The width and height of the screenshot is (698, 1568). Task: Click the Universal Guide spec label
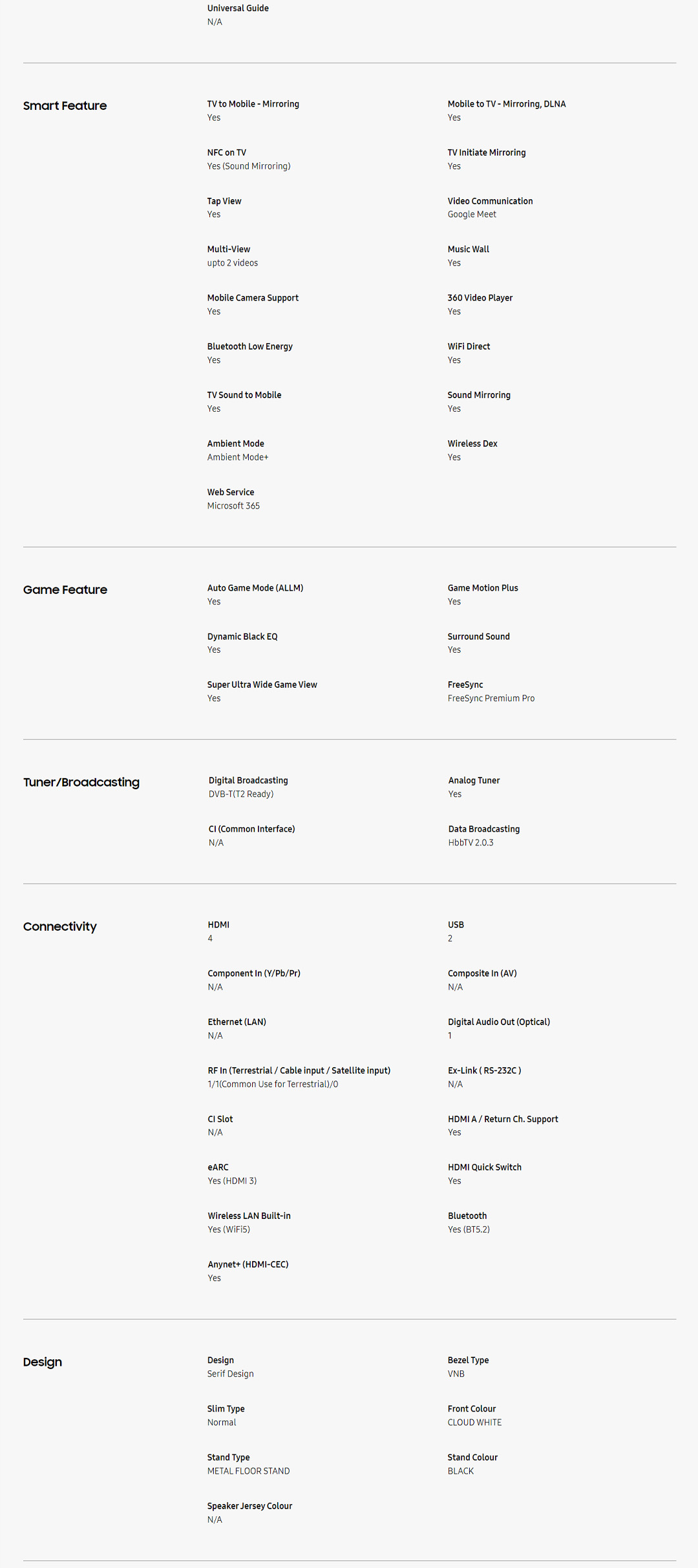click(x=238, y=8)
